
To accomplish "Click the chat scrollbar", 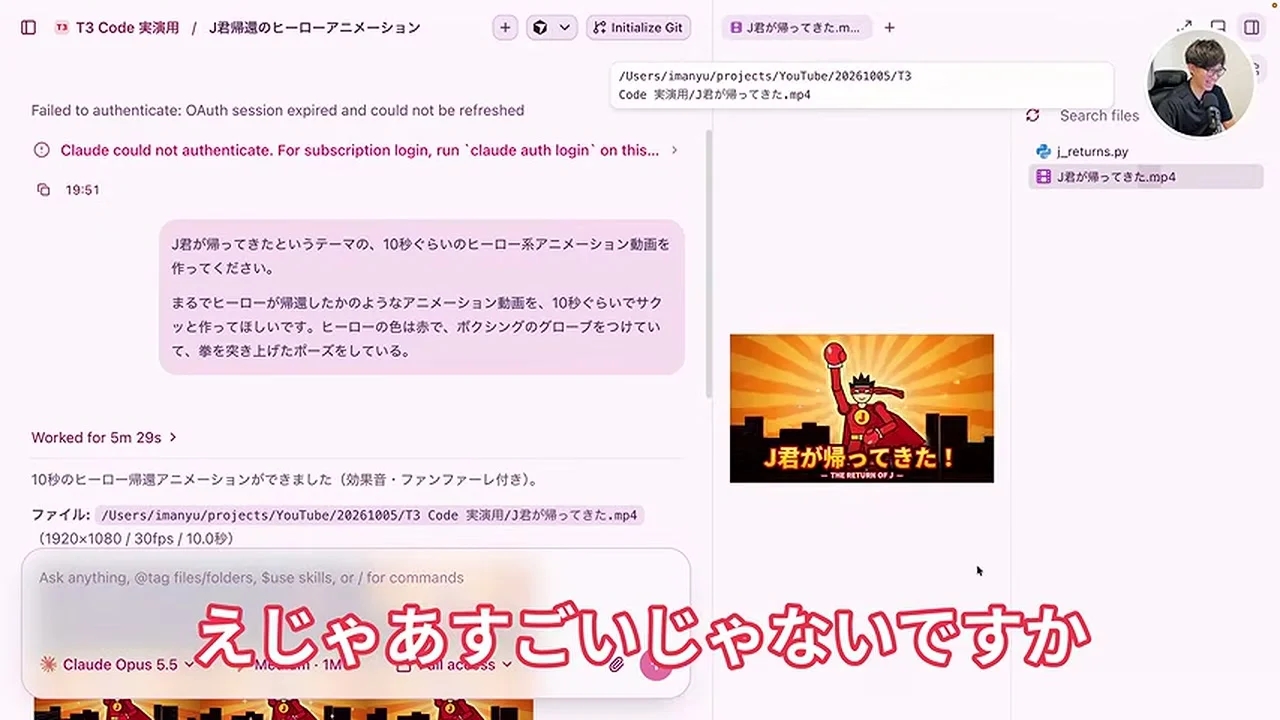I will tap(708, 265).
